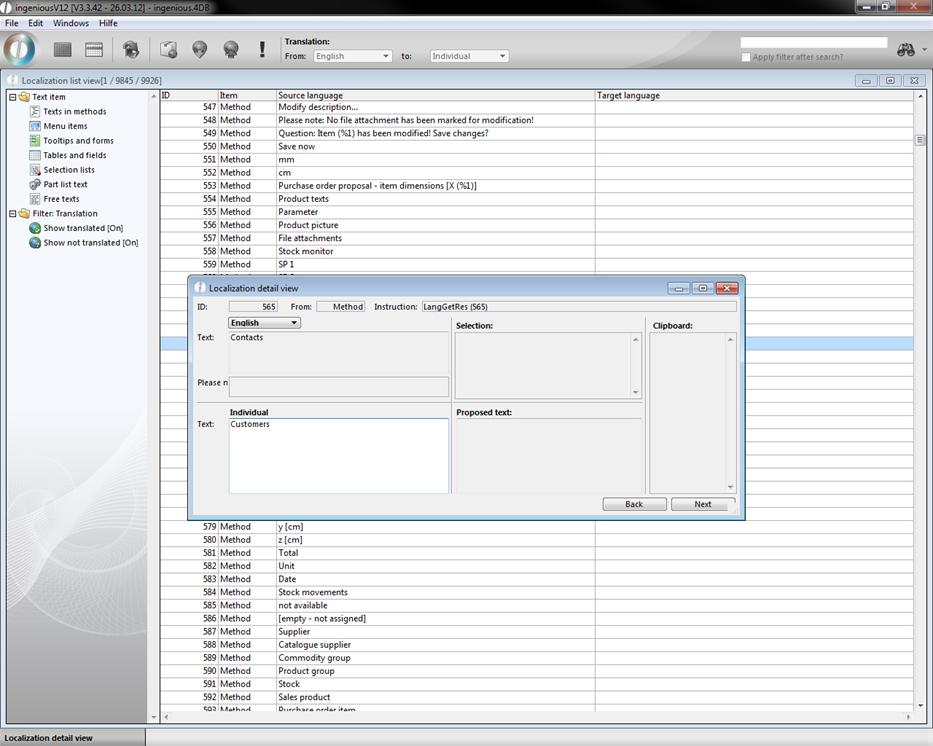The image size is (933, 746).
Task: Click the exclamation mark toolbar icon
Action: pyautogui.click(x=262, y=49)
